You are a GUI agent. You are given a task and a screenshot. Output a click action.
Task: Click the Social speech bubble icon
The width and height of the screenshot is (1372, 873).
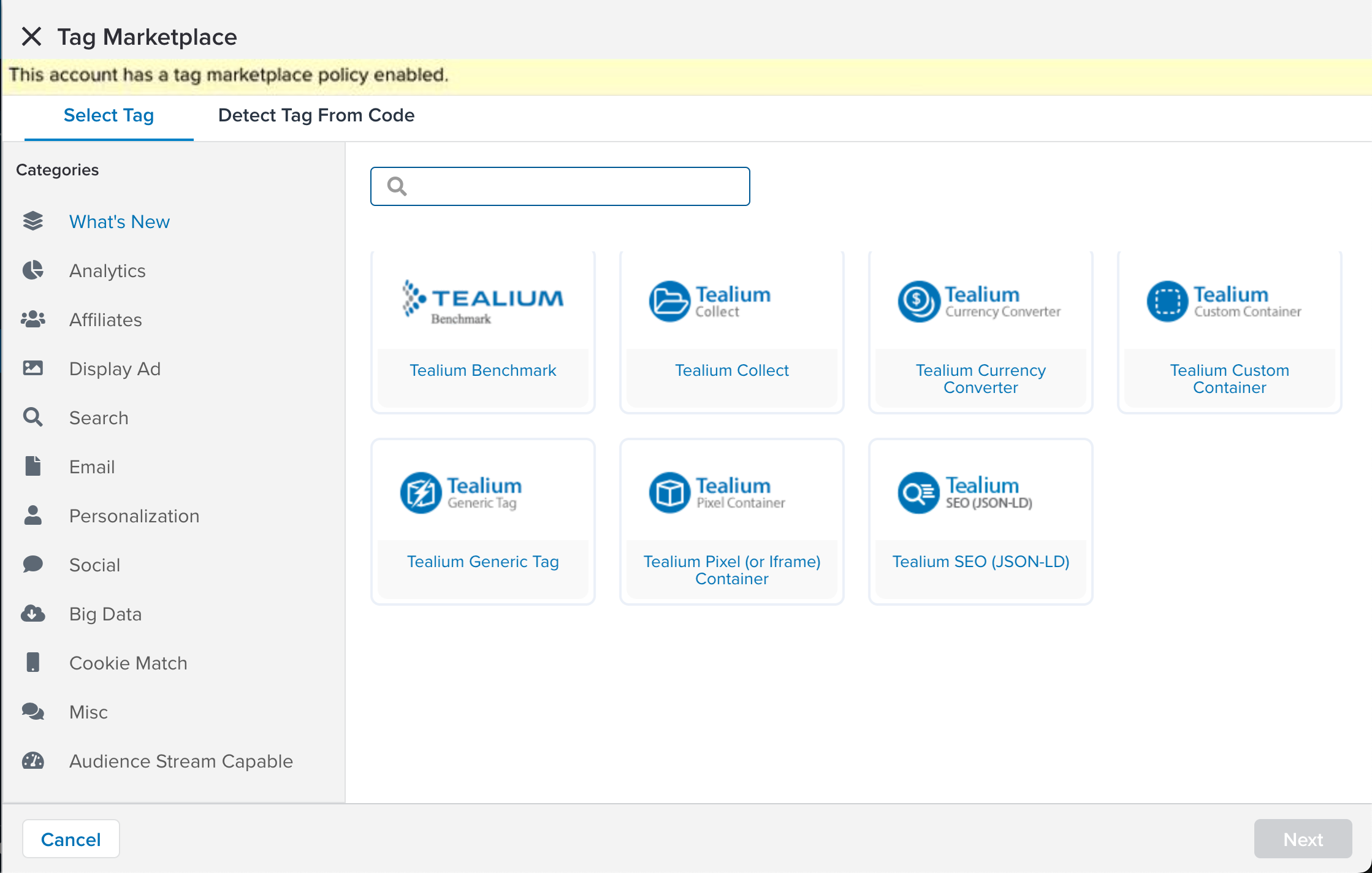pyautogui.click(x=33, y=565)
